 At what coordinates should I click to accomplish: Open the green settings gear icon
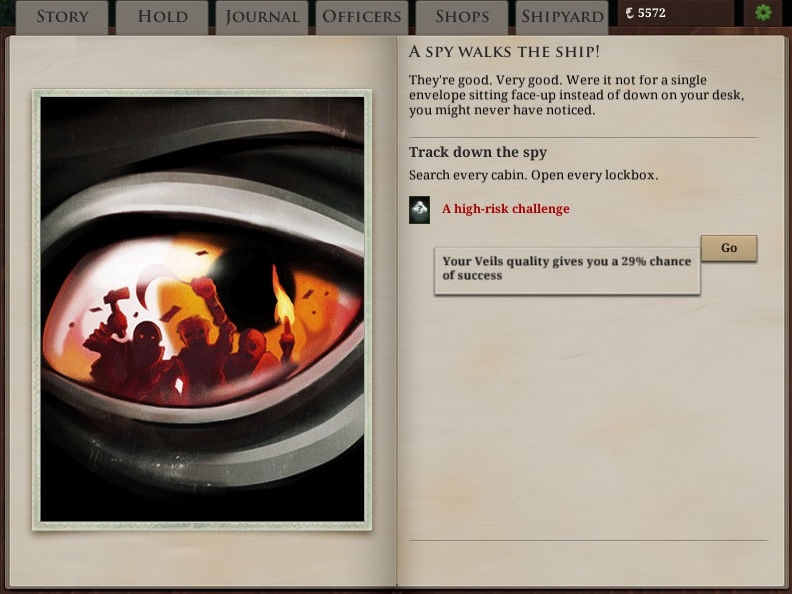click(763, 13)
